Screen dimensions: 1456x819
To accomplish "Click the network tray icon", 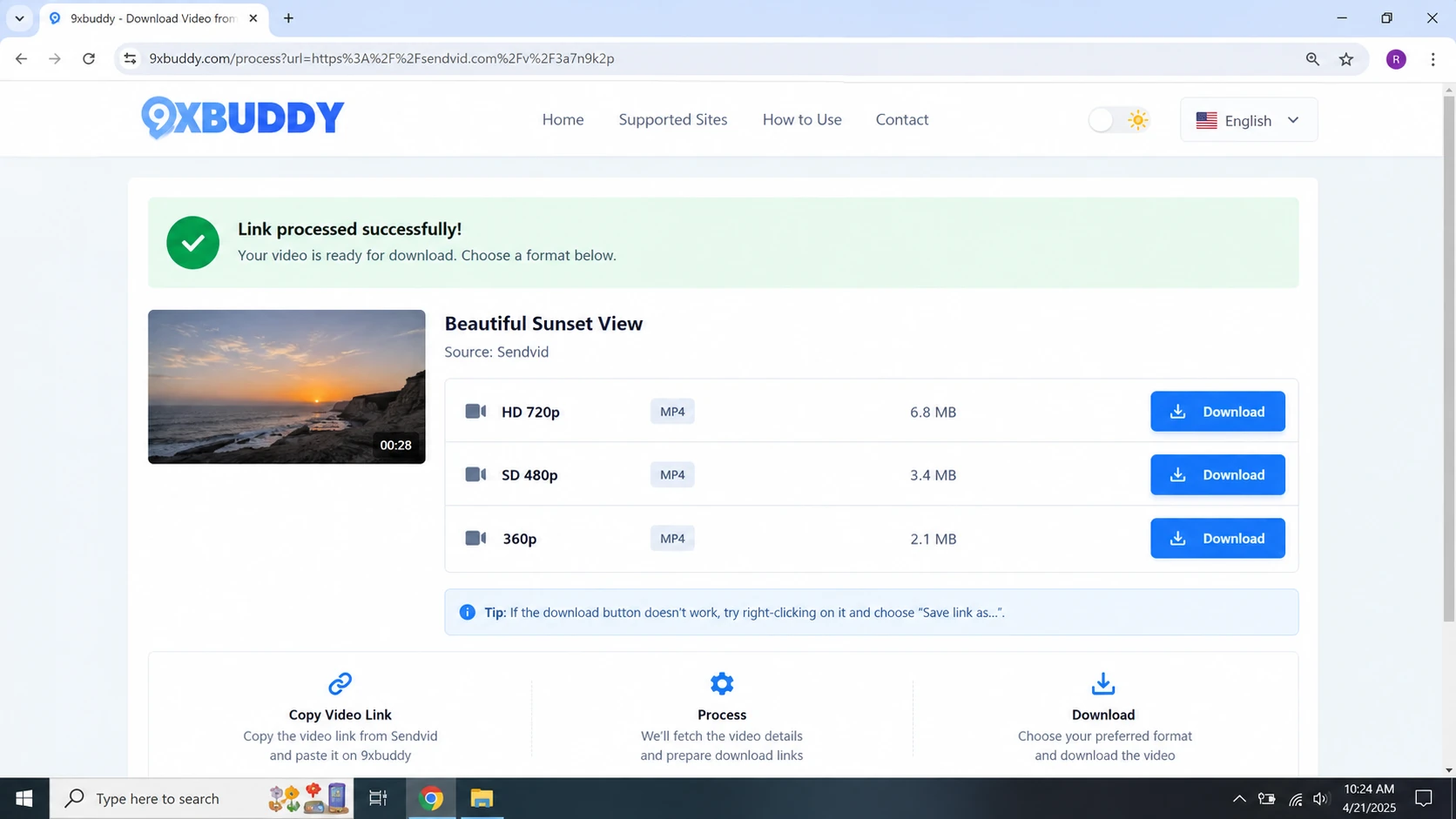I will point(1295,798).
